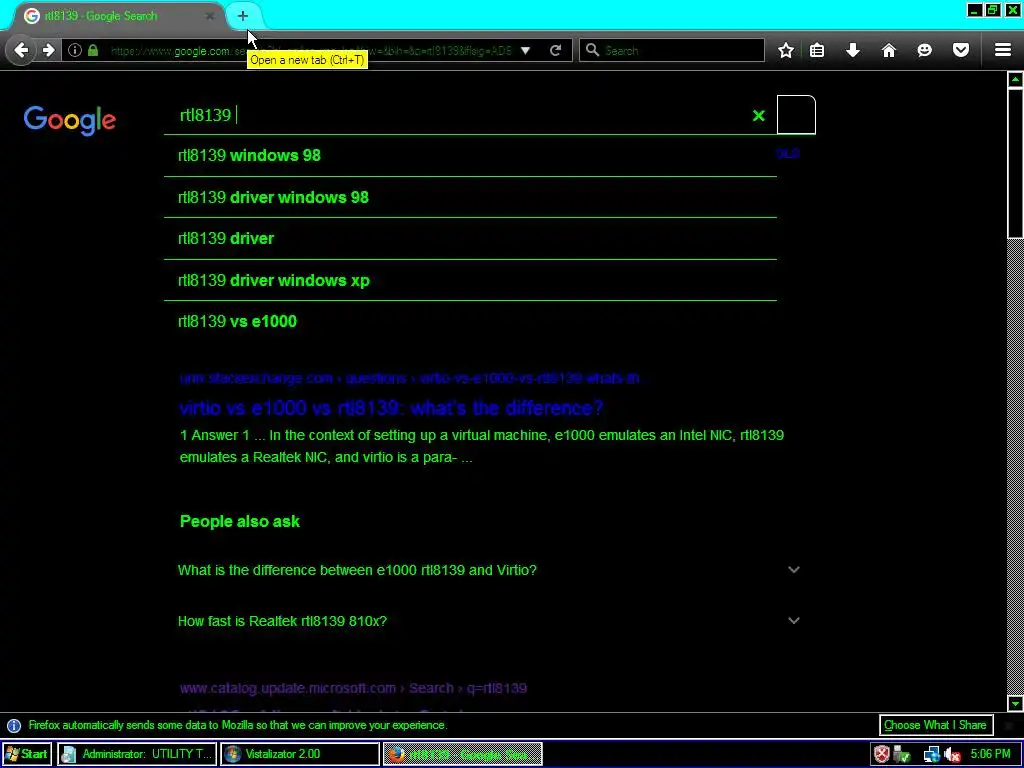Select suggestion rtl8139 driver windows 98
The width and height of the screenshot is (1024, 768).
(470, 197)
